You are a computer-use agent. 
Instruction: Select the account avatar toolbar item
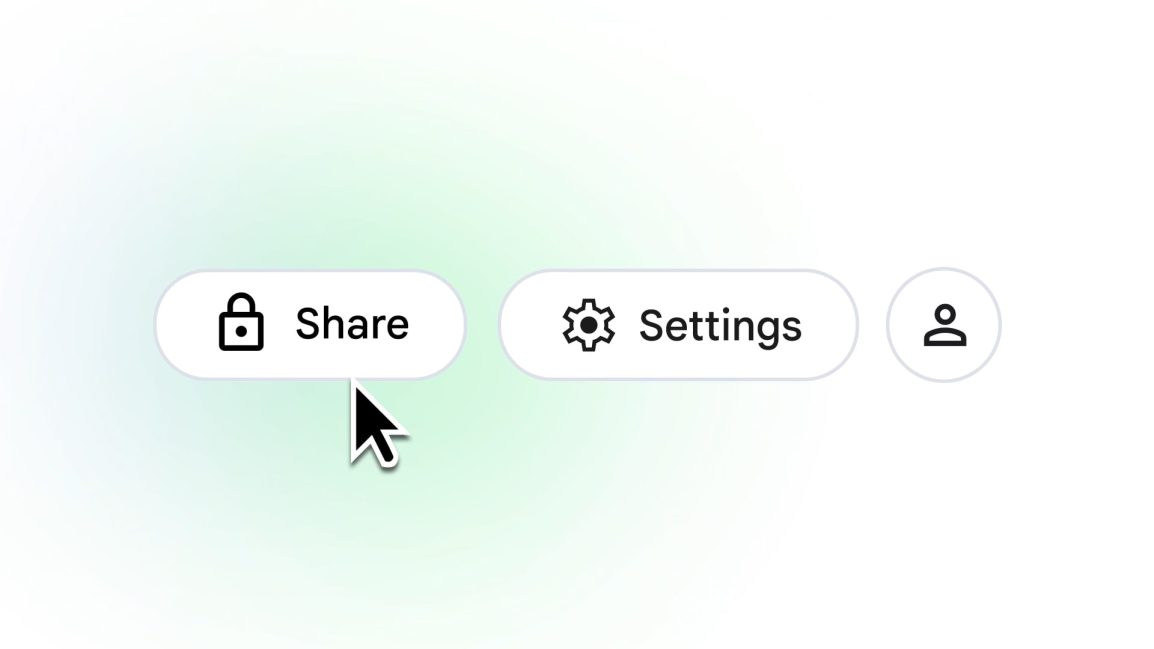coord(944,324)
